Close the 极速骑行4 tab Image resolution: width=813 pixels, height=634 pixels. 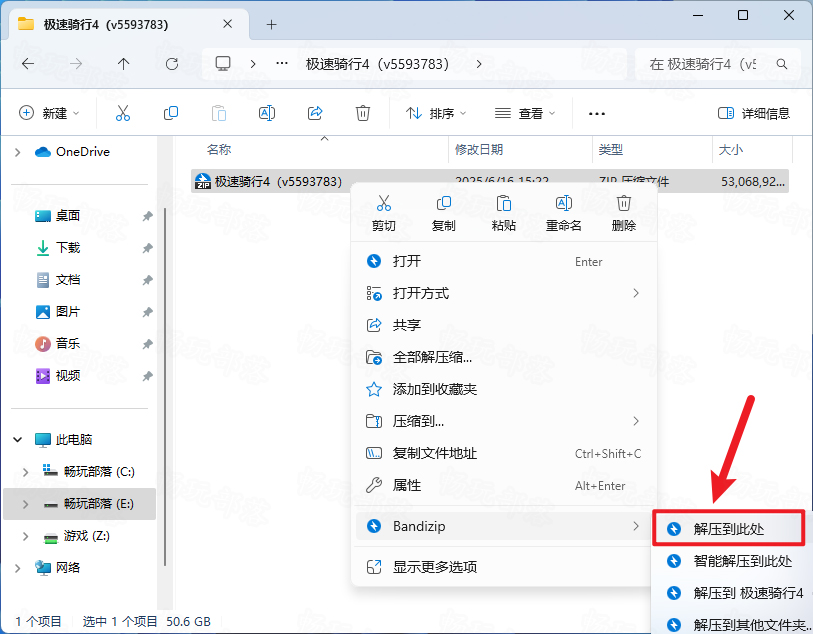coord(227,24)
